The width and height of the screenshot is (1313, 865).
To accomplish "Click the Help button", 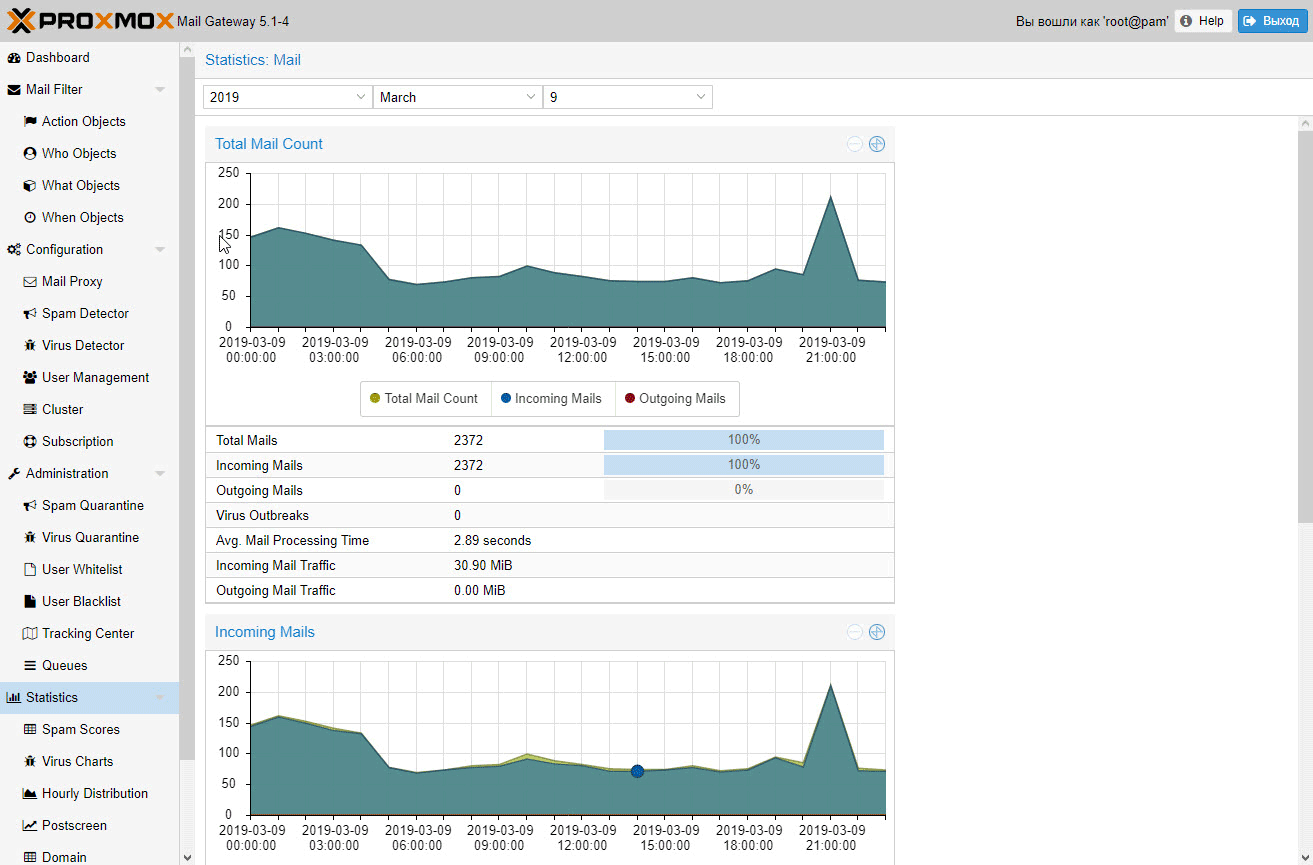I will 1202,21.
